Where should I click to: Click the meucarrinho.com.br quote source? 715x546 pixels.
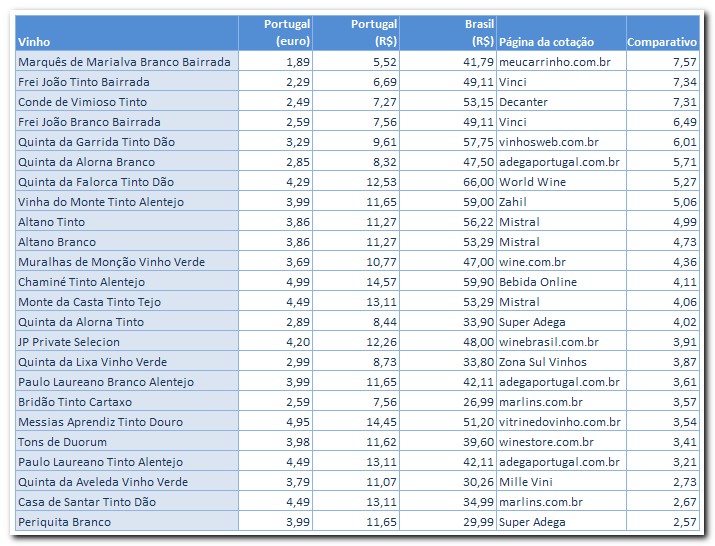561,61
